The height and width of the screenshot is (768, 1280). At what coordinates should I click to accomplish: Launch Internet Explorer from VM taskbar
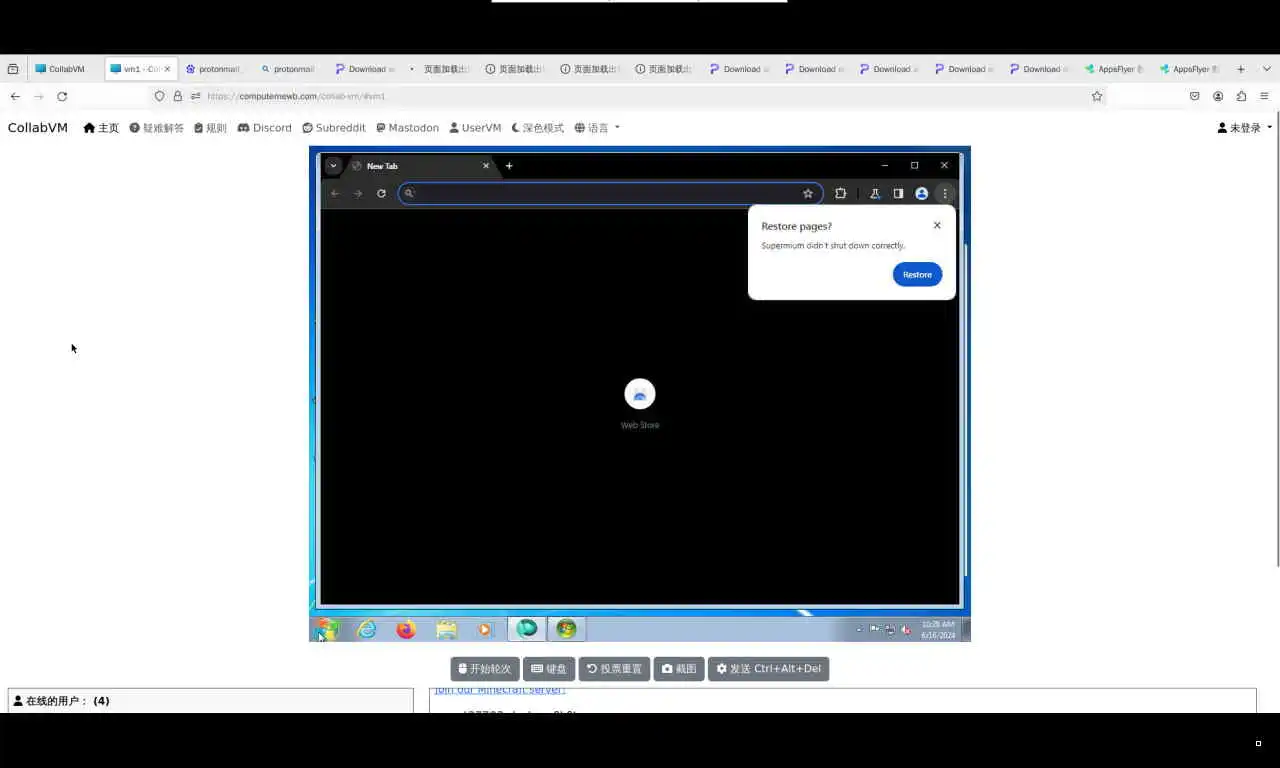coord(367,629)
